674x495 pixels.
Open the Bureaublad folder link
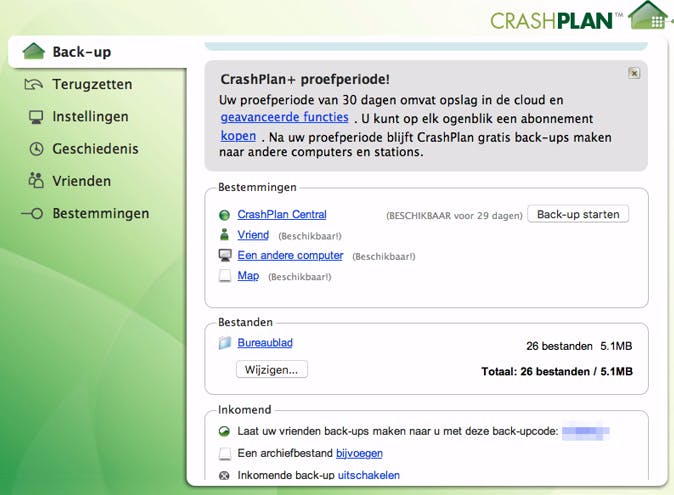pos(265,343)
